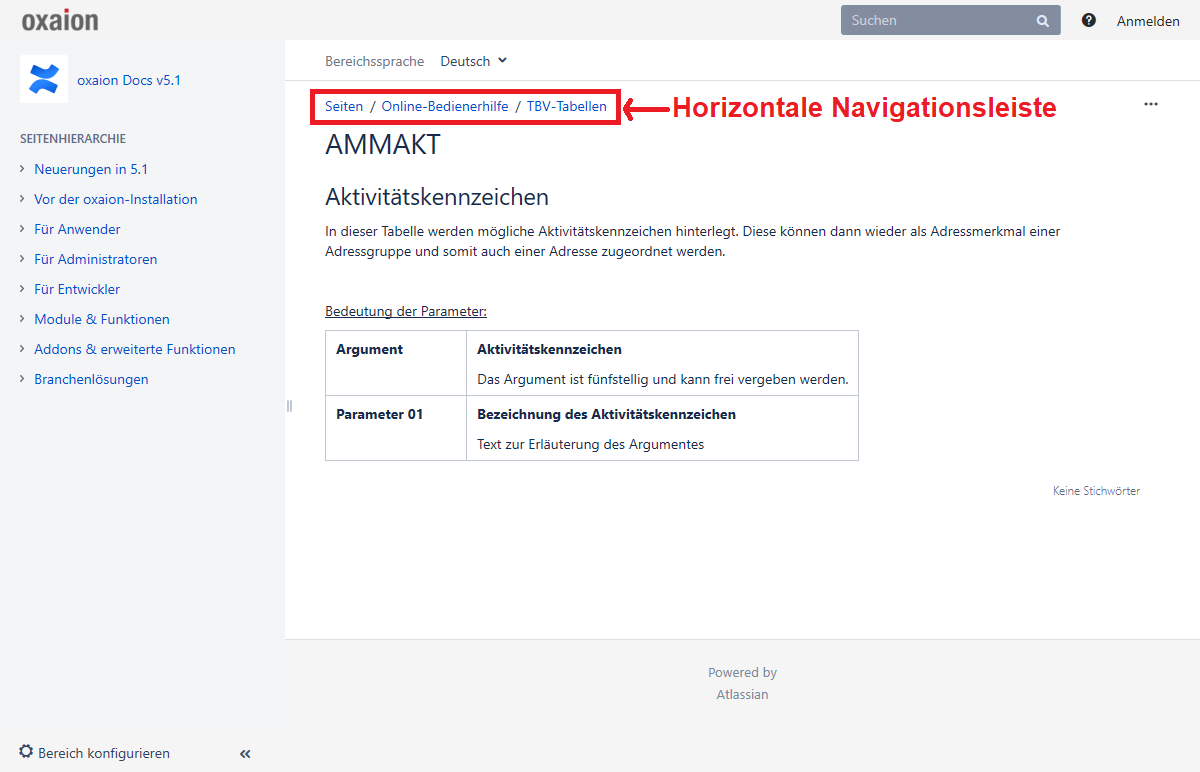Expand the Neuerungen in 5.1 tree node
The height and width of the screenshot is (772, 1200).
22,169
